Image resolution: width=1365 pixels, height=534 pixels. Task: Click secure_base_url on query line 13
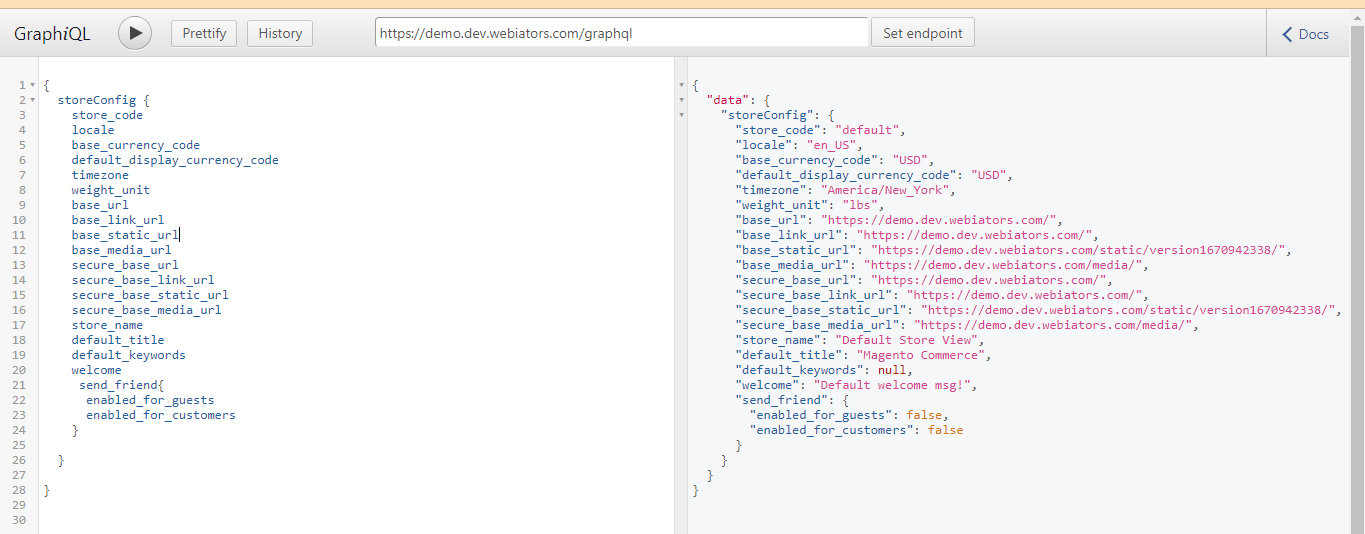125,265
